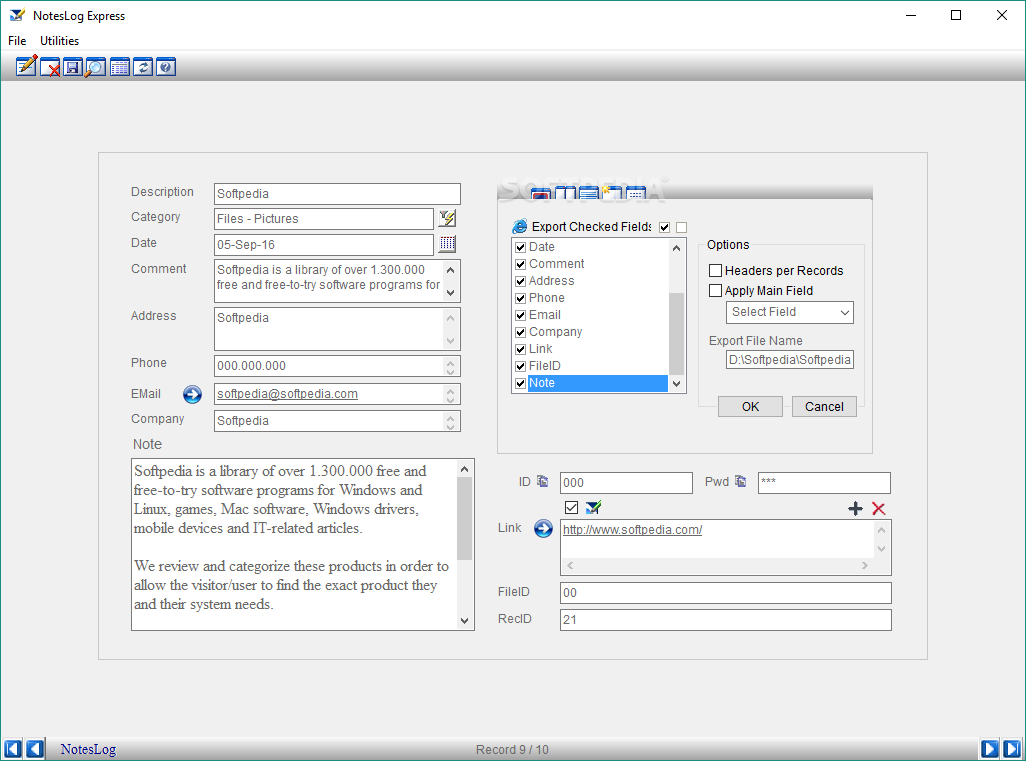Click the NotesLog label in status bar
This screenshot has width=1026, height=761.
[88, 749]
